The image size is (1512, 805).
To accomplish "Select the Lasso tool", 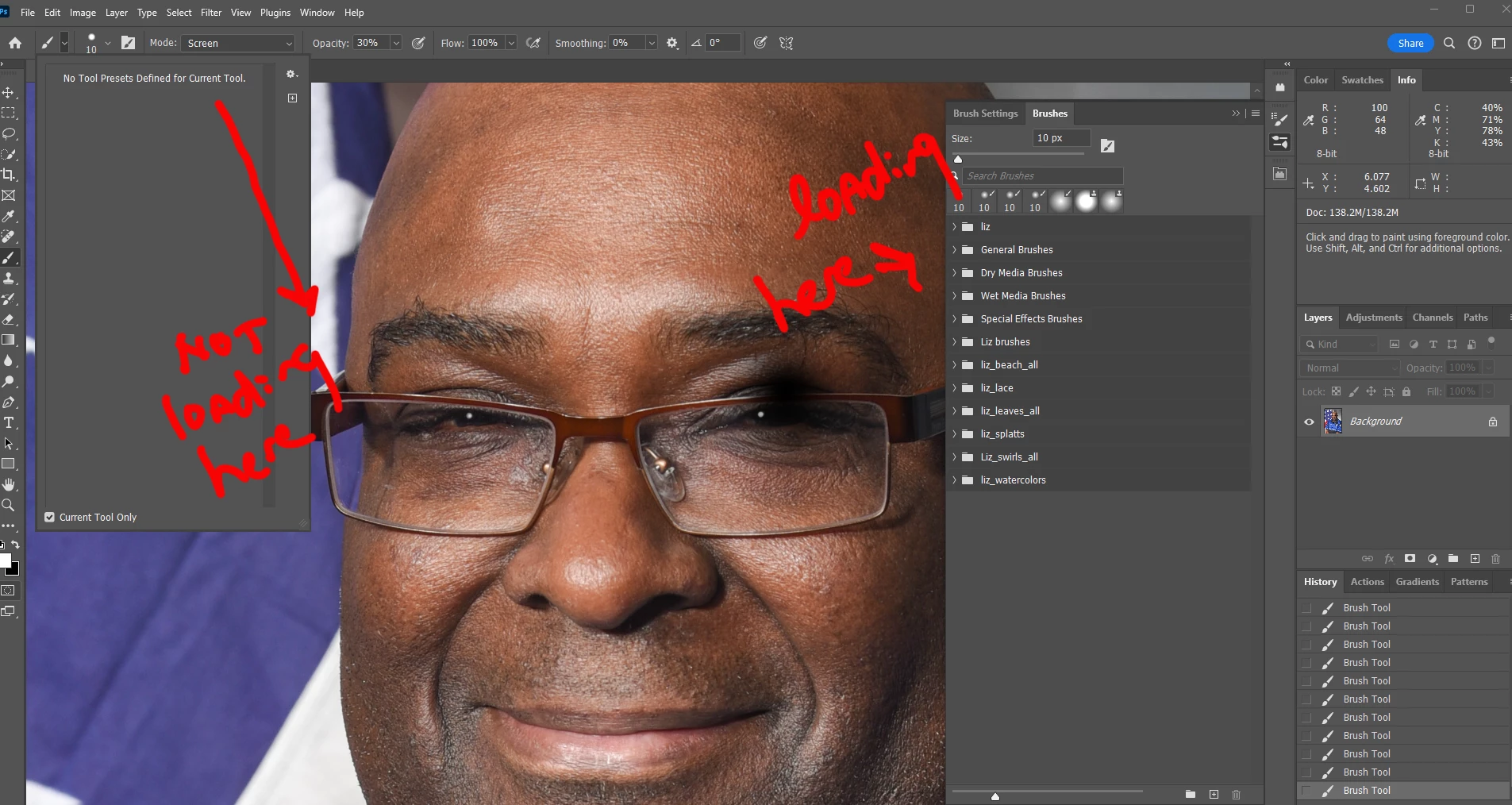I will click(9, 134).
